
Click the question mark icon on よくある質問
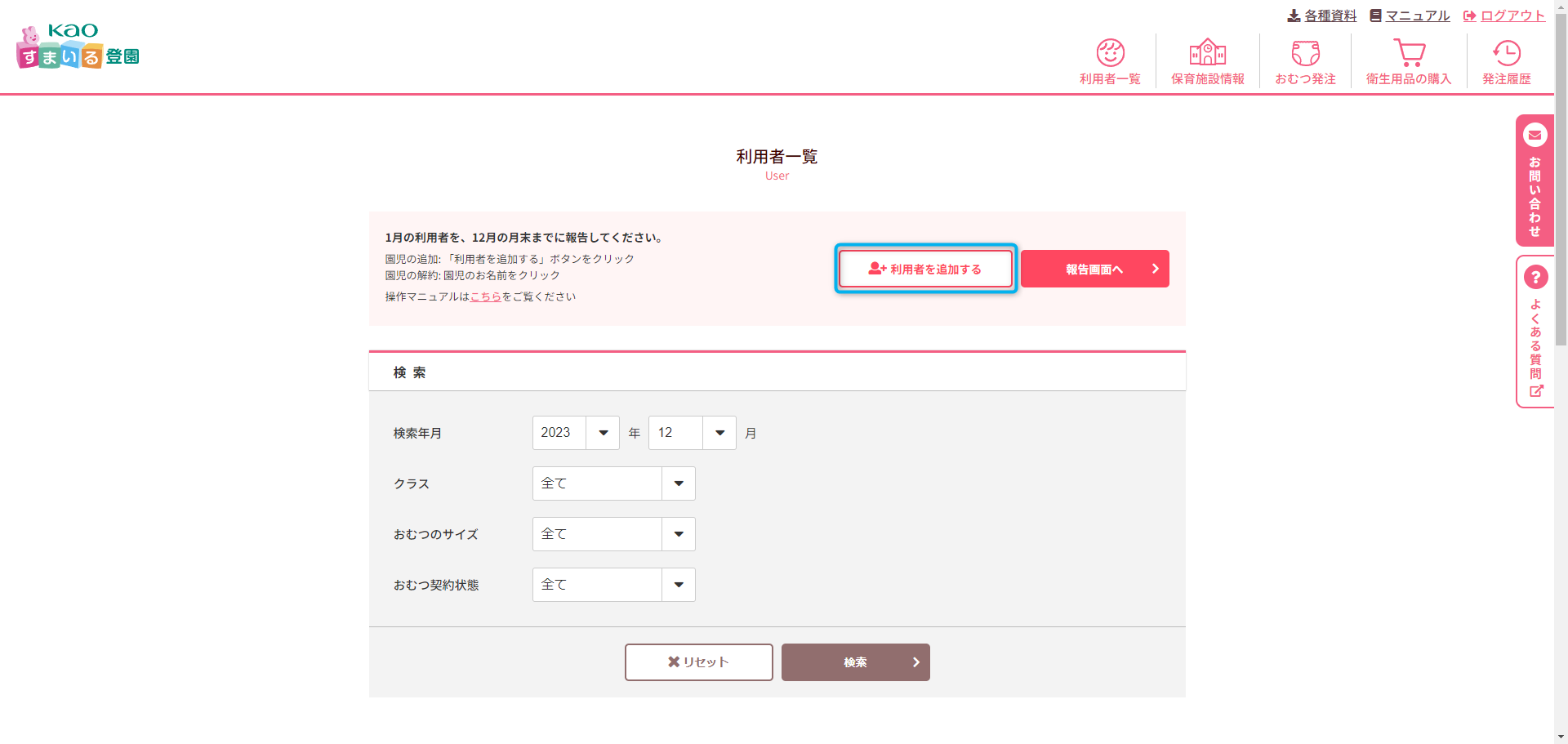[1535, 277]
